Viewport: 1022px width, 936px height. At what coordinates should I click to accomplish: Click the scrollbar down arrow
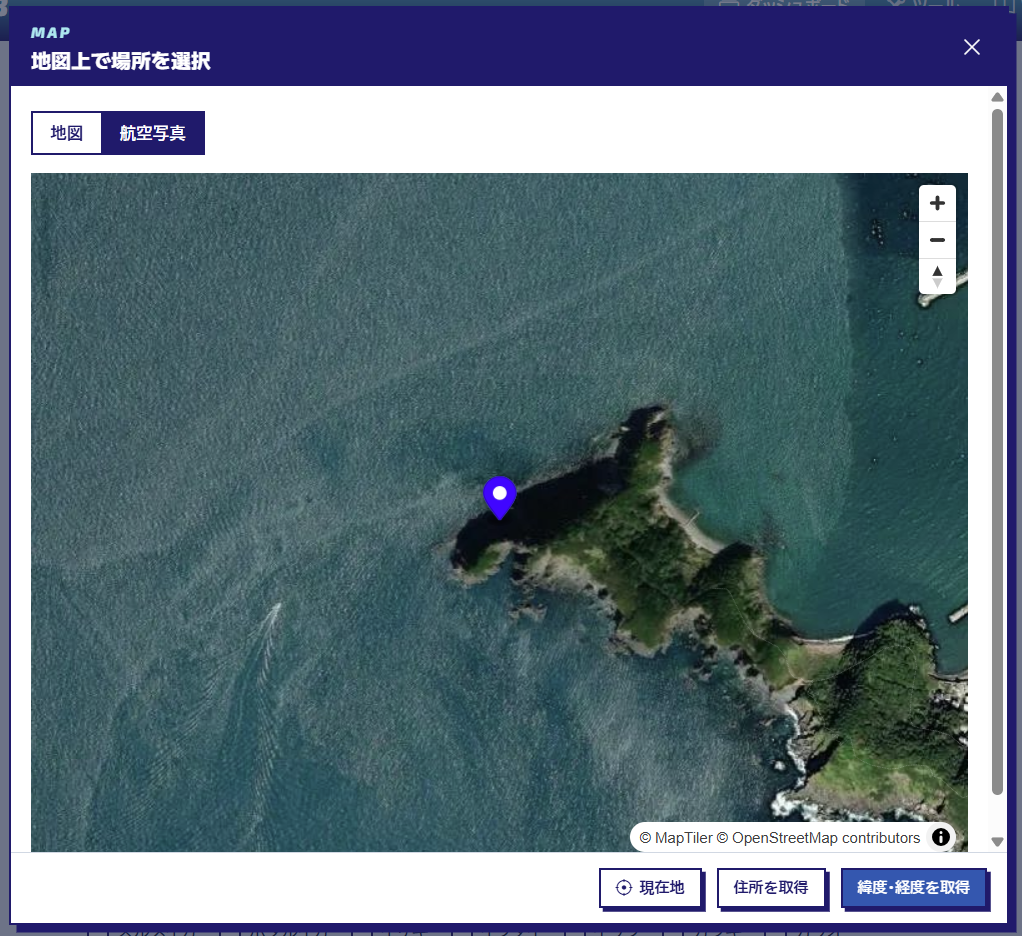tap(997, 841)
